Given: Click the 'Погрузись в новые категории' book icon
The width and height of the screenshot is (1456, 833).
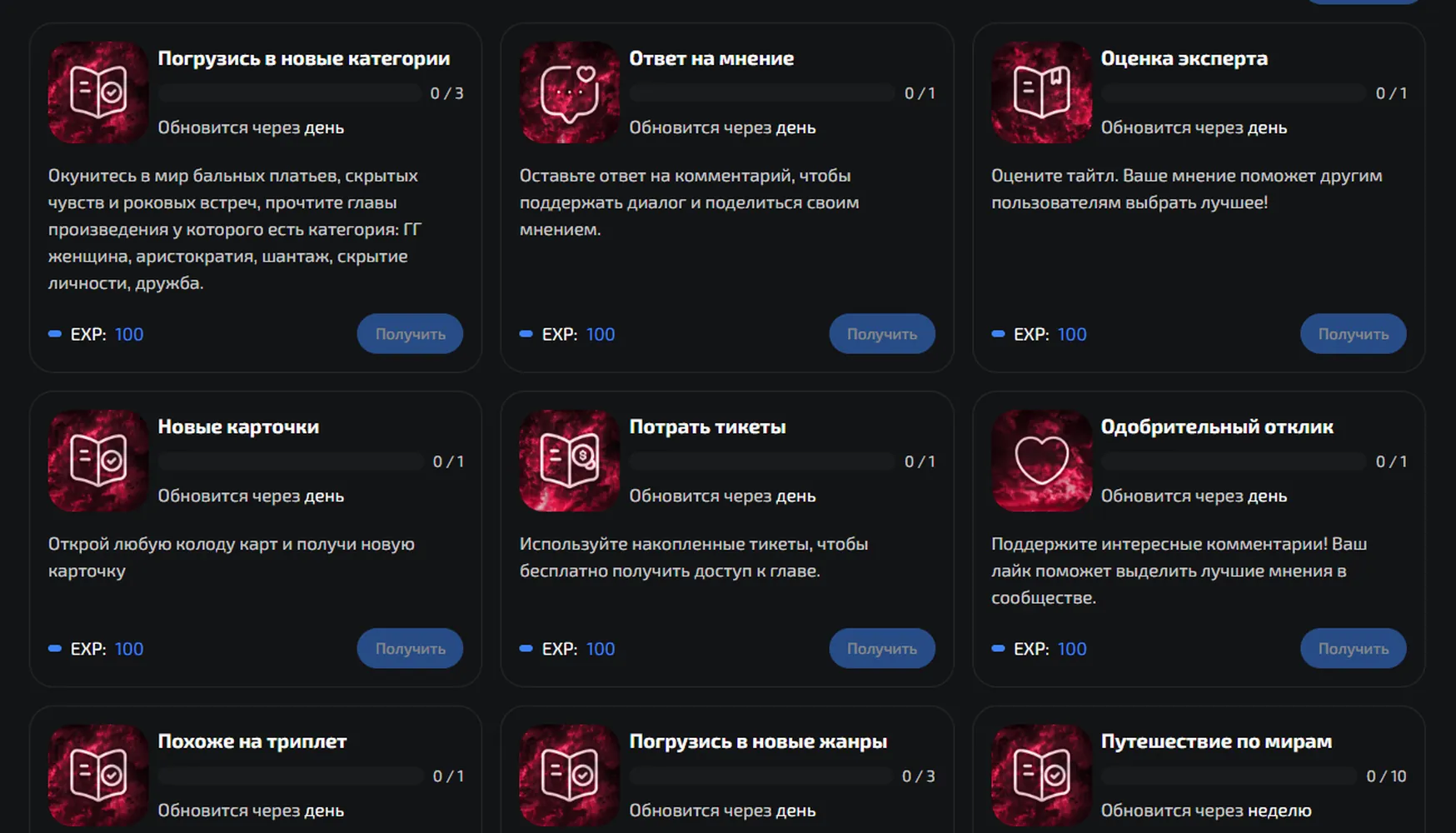Looking at the screenshot, I should [x=98, y=92].
